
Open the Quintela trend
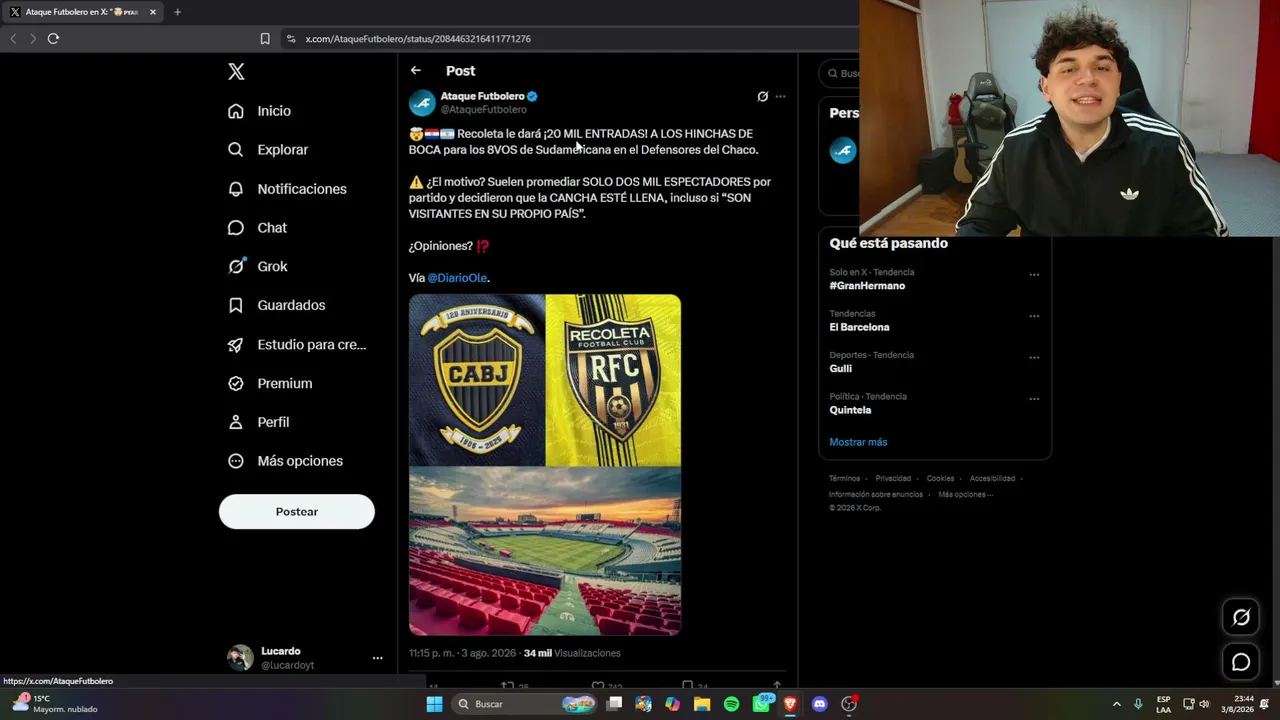click(850, 410)
